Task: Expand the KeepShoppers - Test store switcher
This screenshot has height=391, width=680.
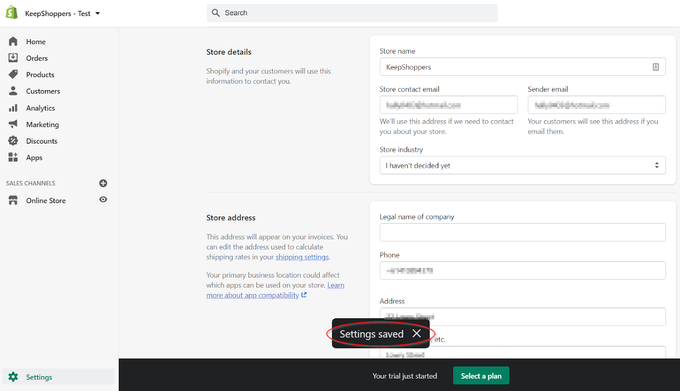Action: tap(62, 13)
